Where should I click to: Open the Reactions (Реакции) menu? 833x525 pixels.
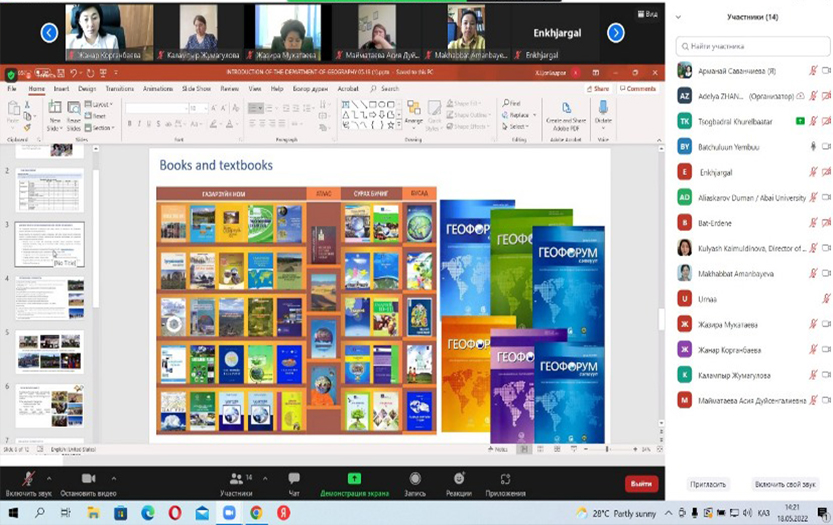pos(459,482)
